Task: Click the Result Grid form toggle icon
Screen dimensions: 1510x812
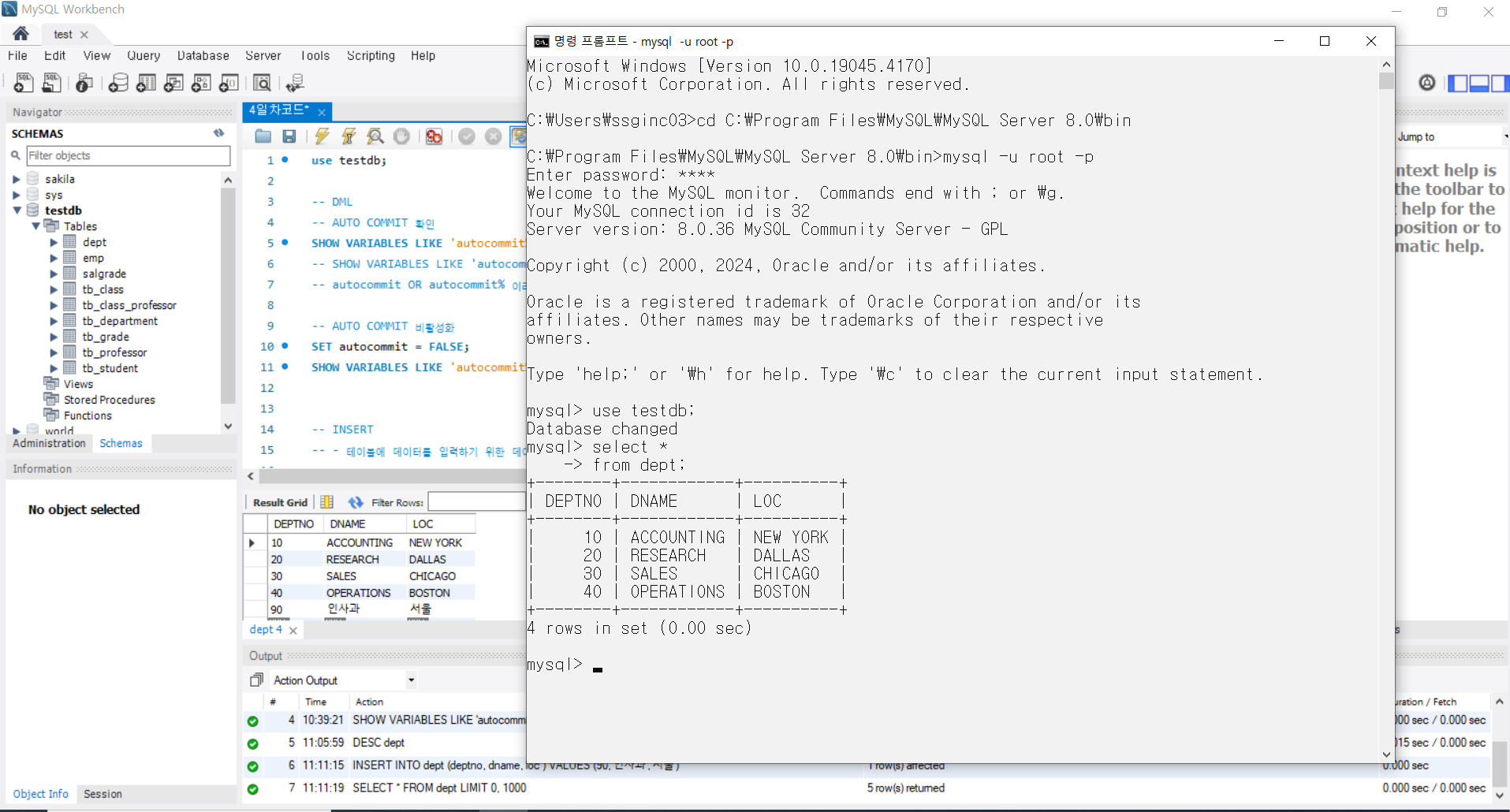Action: (327, 502)
